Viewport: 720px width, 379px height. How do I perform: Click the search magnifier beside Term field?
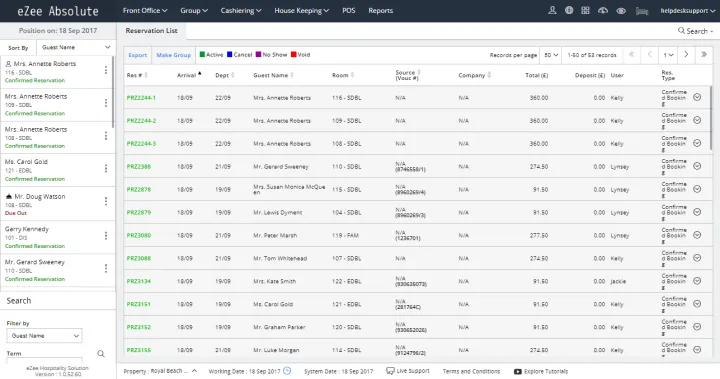[x=101, y=354]
